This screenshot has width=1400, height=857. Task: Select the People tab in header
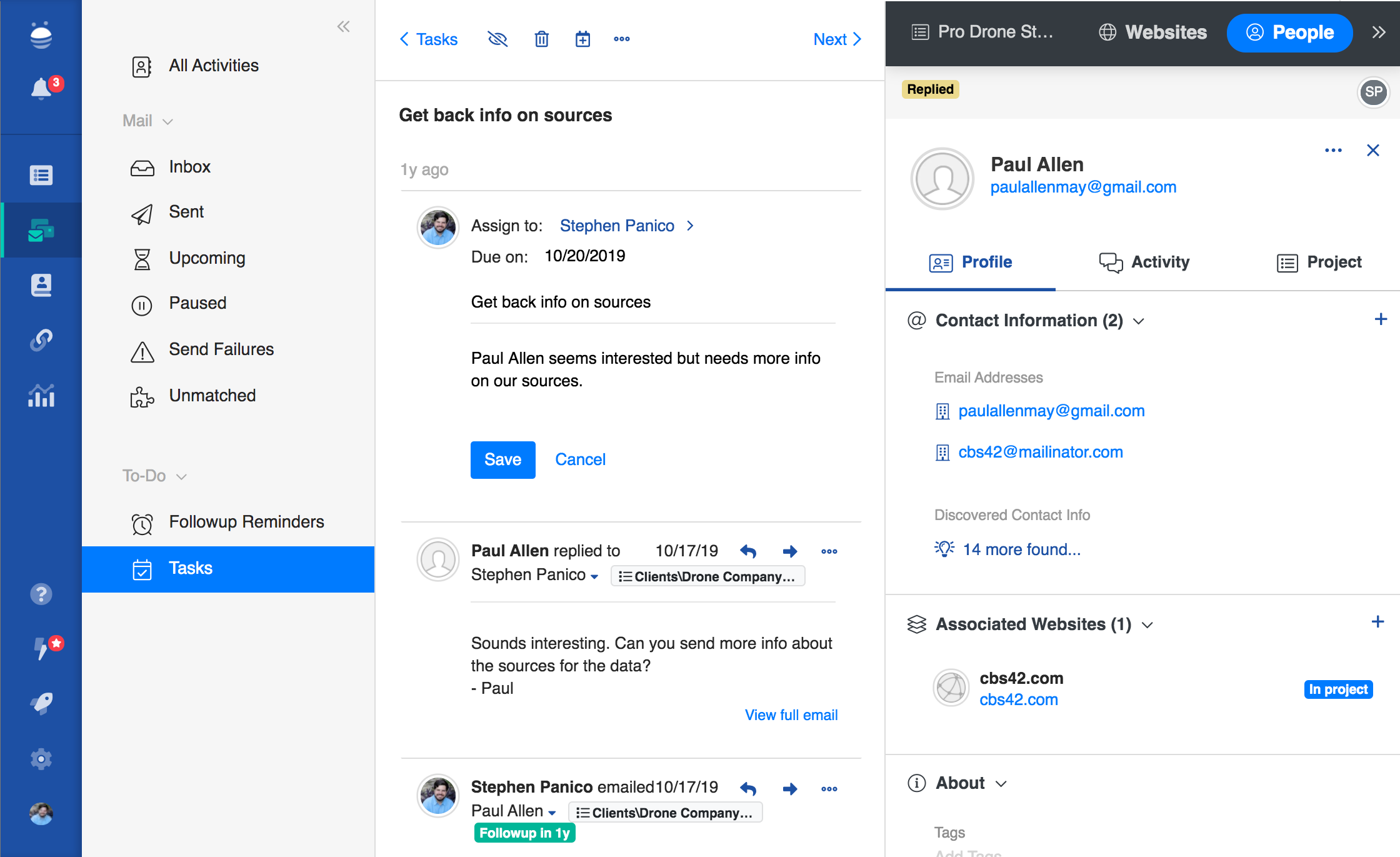coord(1290,33)
